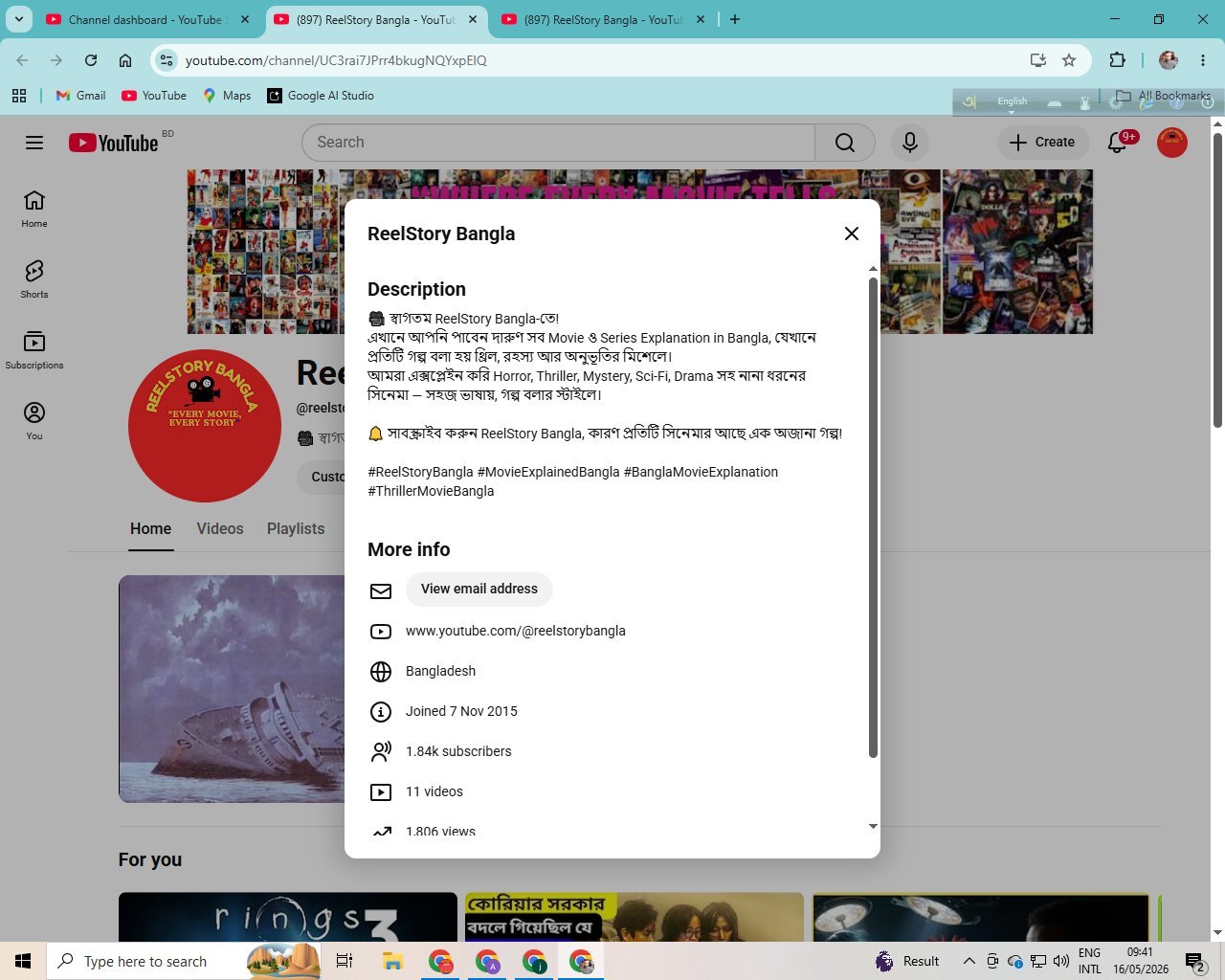This screenshot has height=980, width=1225.
Task: Click the subscribers people icon
Action: tap(381, 752)
